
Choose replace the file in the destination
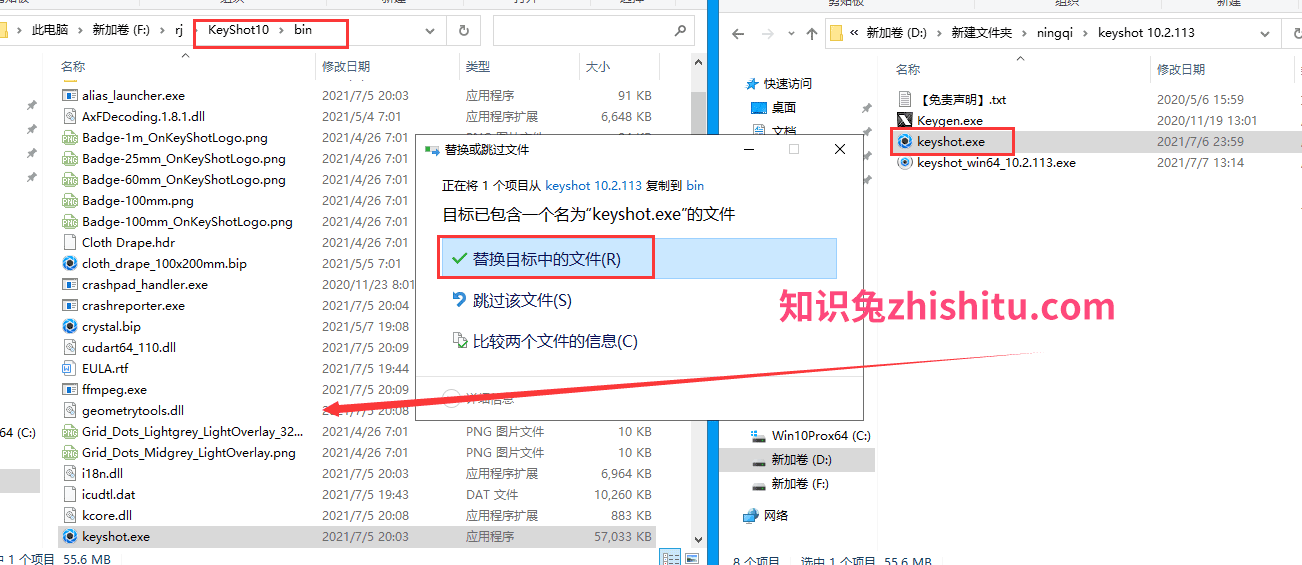[x=636, y=258]
